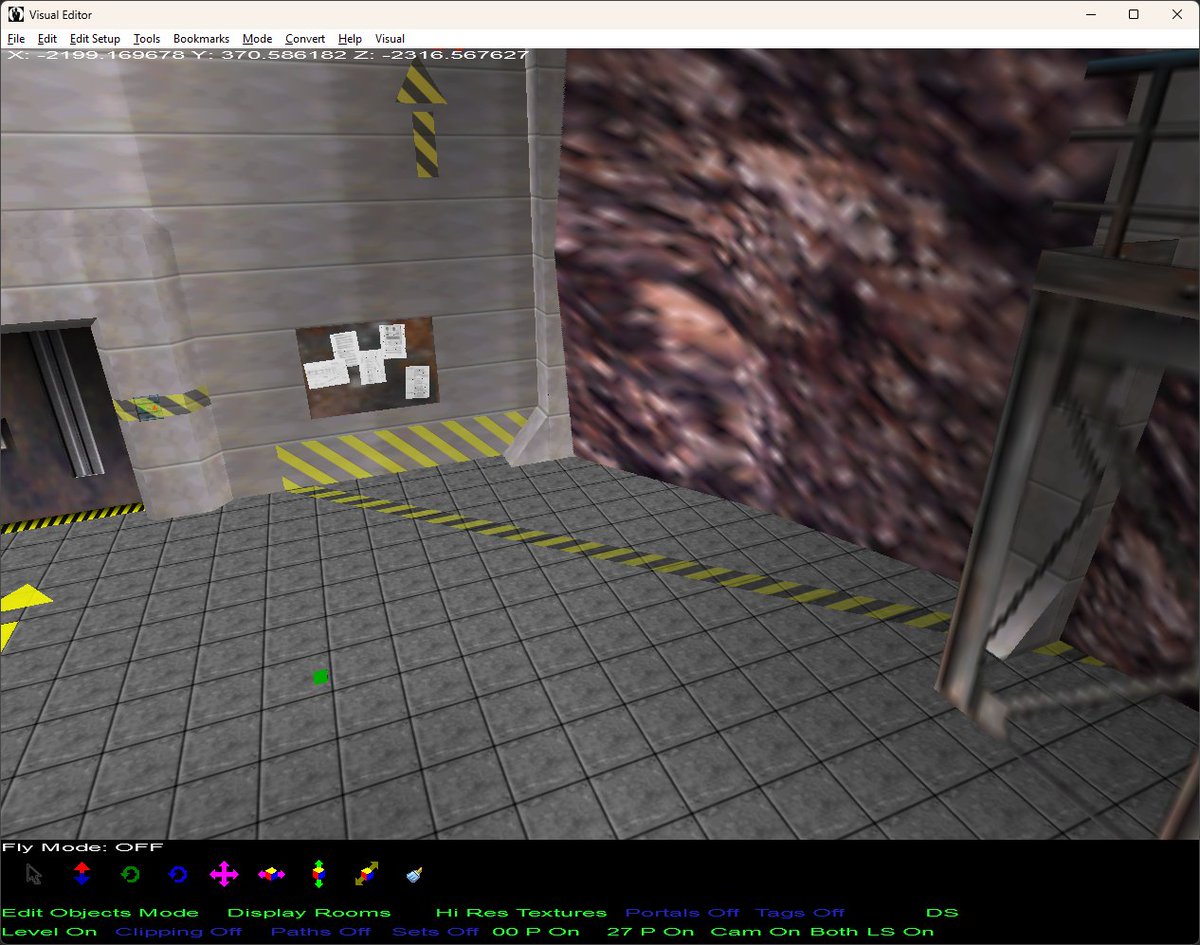Select the magenta pan move tool
1200x945 pixels.
coord(224,875)
